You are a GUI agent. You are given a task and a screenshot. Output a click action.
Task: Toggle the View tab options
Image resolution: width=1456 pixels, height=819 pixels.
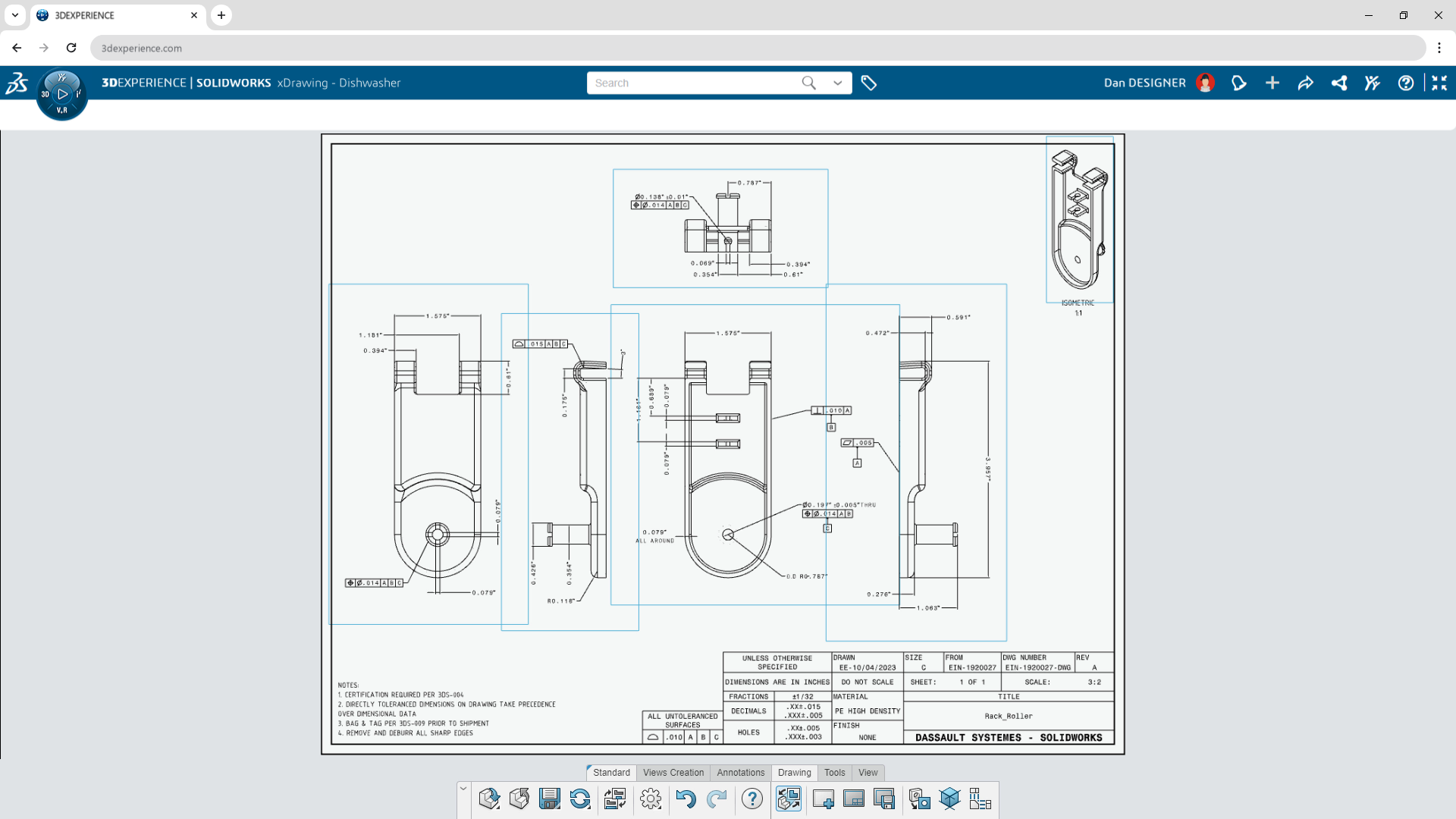pos(868,772)
